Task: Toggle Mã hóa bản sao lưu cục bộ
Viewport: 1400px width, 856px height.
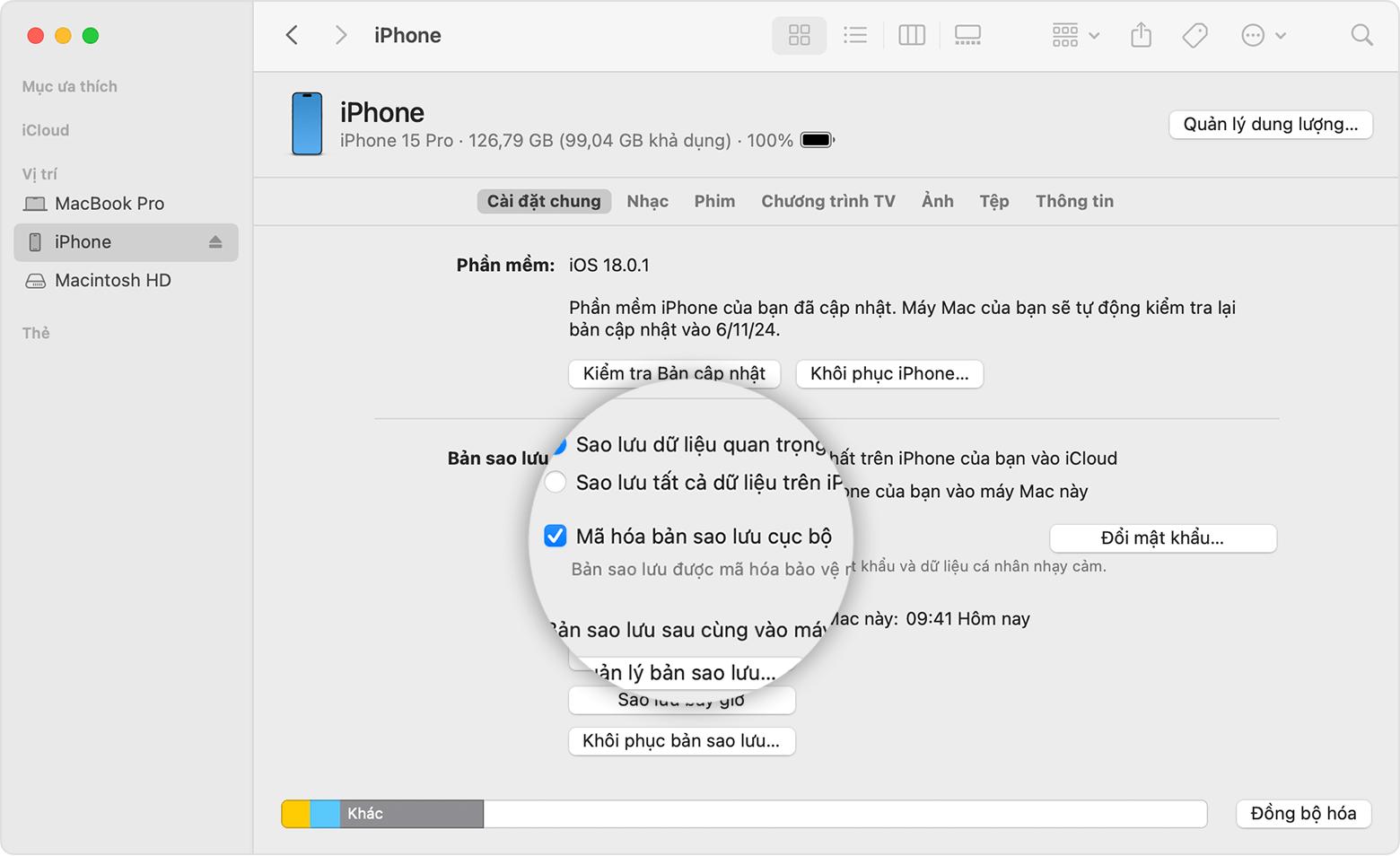Action: point(556,536)
